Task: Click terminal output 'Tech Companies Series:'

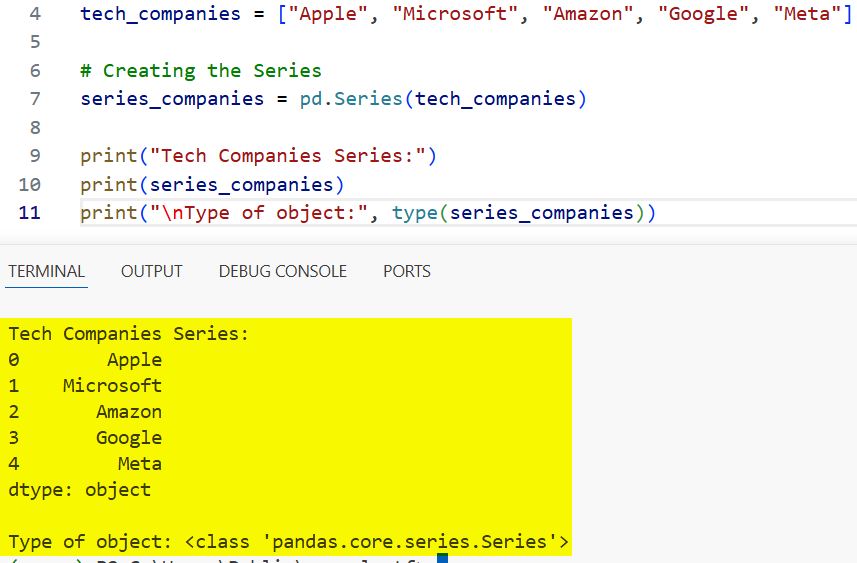Action: coord(128,333)
